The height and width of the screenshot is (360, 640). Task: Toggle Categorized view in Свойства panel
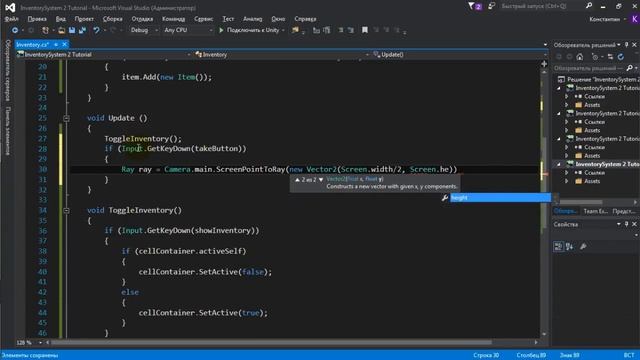[558, 246]
